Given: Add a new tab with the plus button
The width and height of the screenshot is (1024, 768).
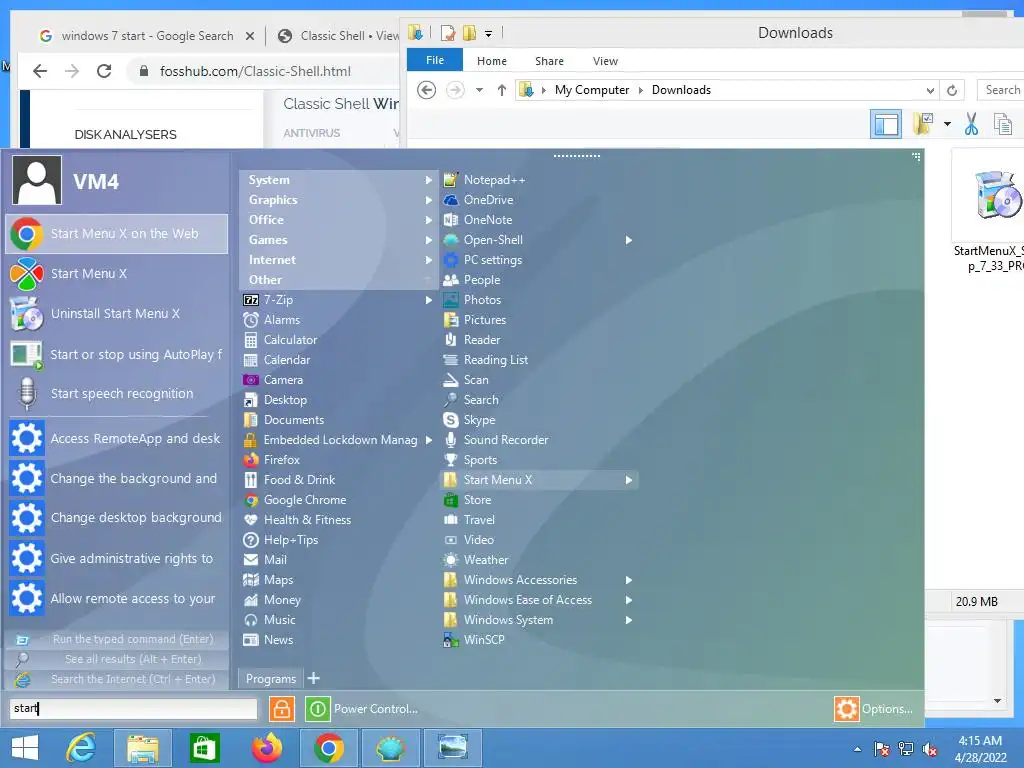Looking at the screenshot, I should click(313, 679).
